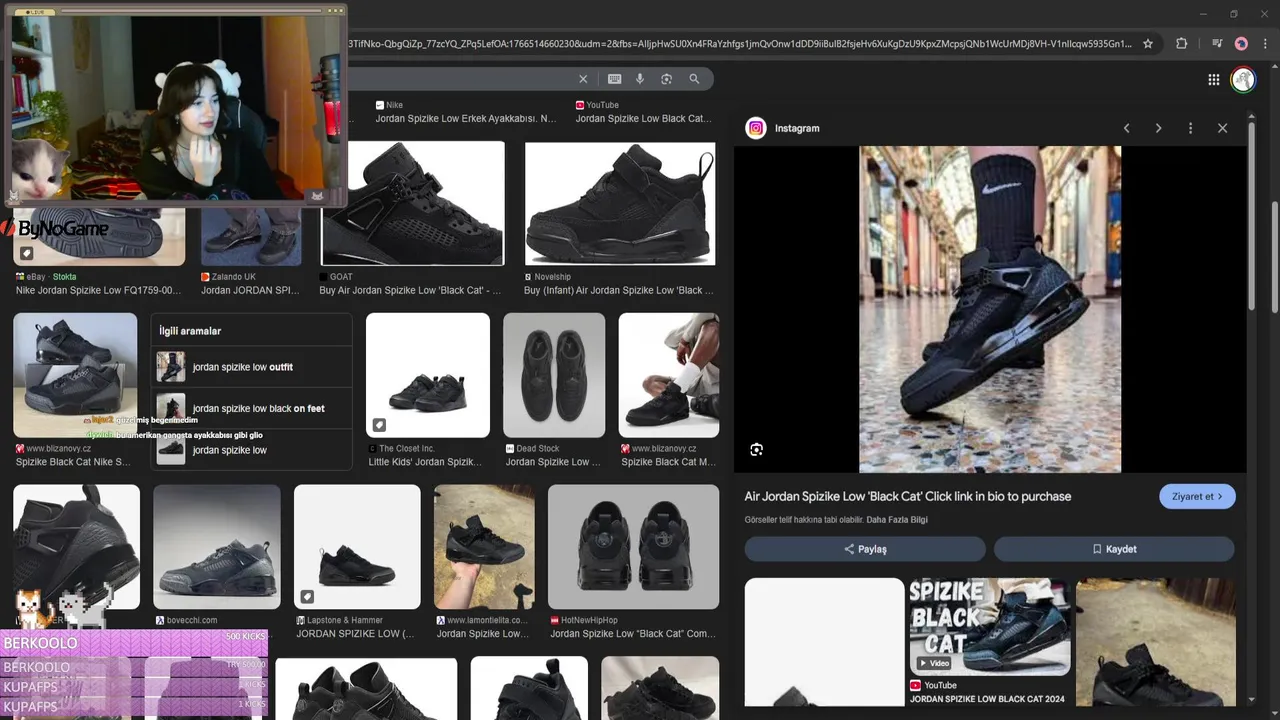Open lamontiellta.co hand-held sneaker thumbnail

tap(484, 547)
